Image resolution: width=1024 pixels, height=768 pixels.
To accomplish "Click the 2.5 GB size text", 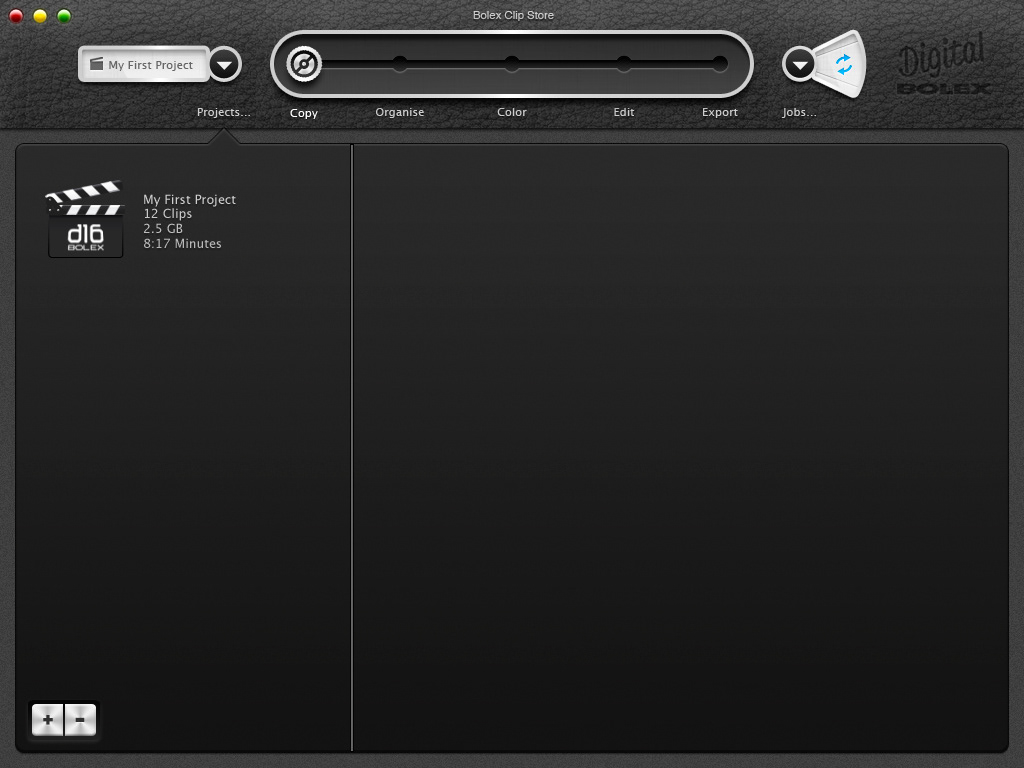I will tap(163, 229).
